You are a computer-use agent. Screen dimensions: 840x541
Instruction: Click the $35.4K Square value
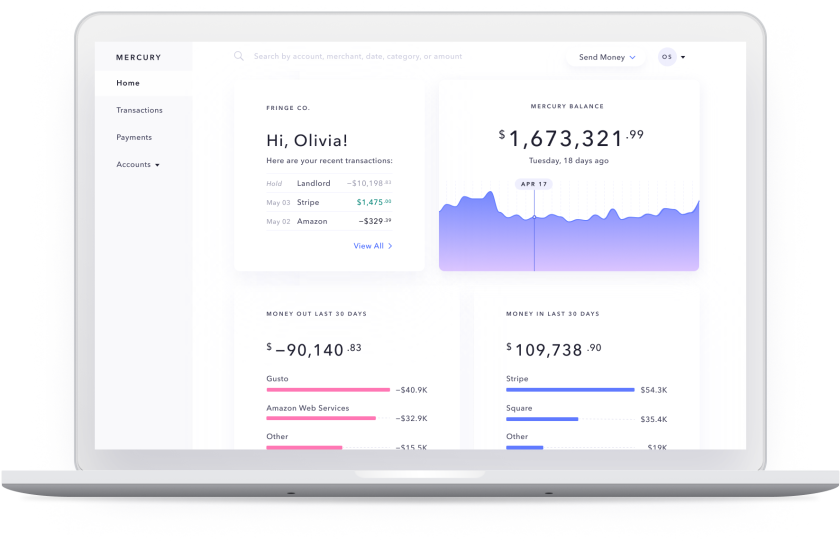tap(654, 419)
